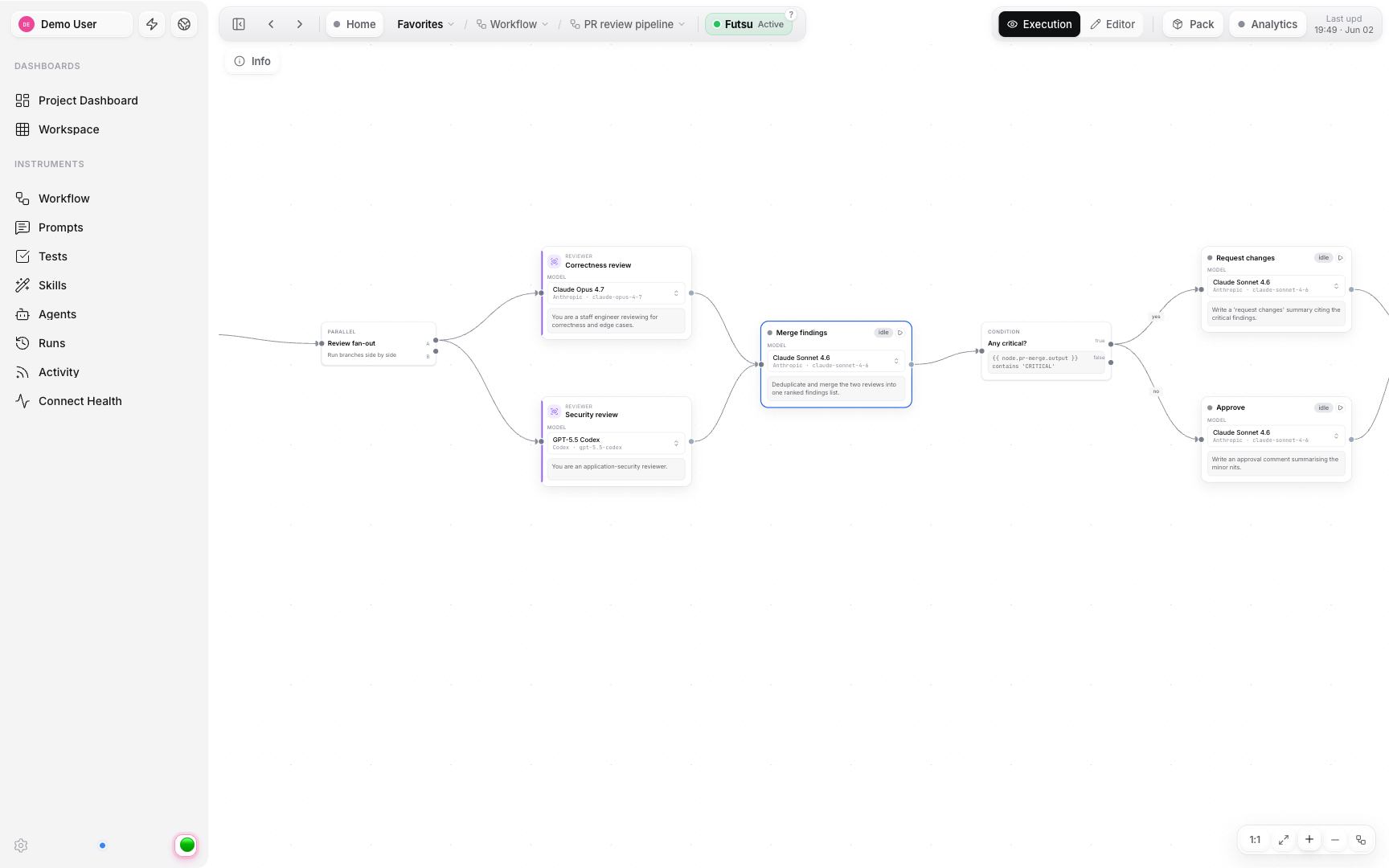Image resolution: width=1389 pixels, height=868 pixels.
Task: Click the Approve node prompt text box
Action: tap(1276, 464)
